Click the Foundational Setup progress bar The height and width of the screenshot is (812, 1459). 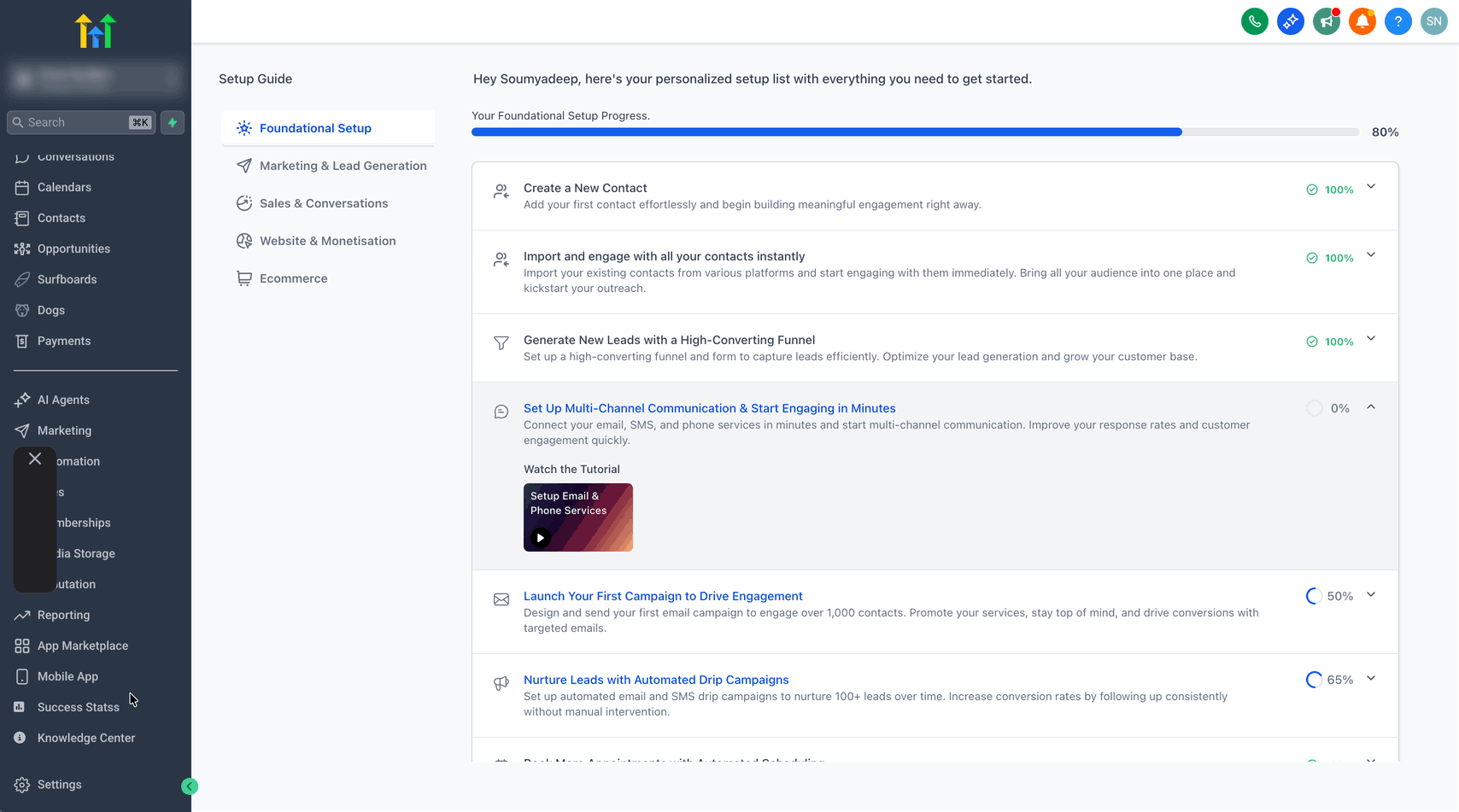point(914,132)
